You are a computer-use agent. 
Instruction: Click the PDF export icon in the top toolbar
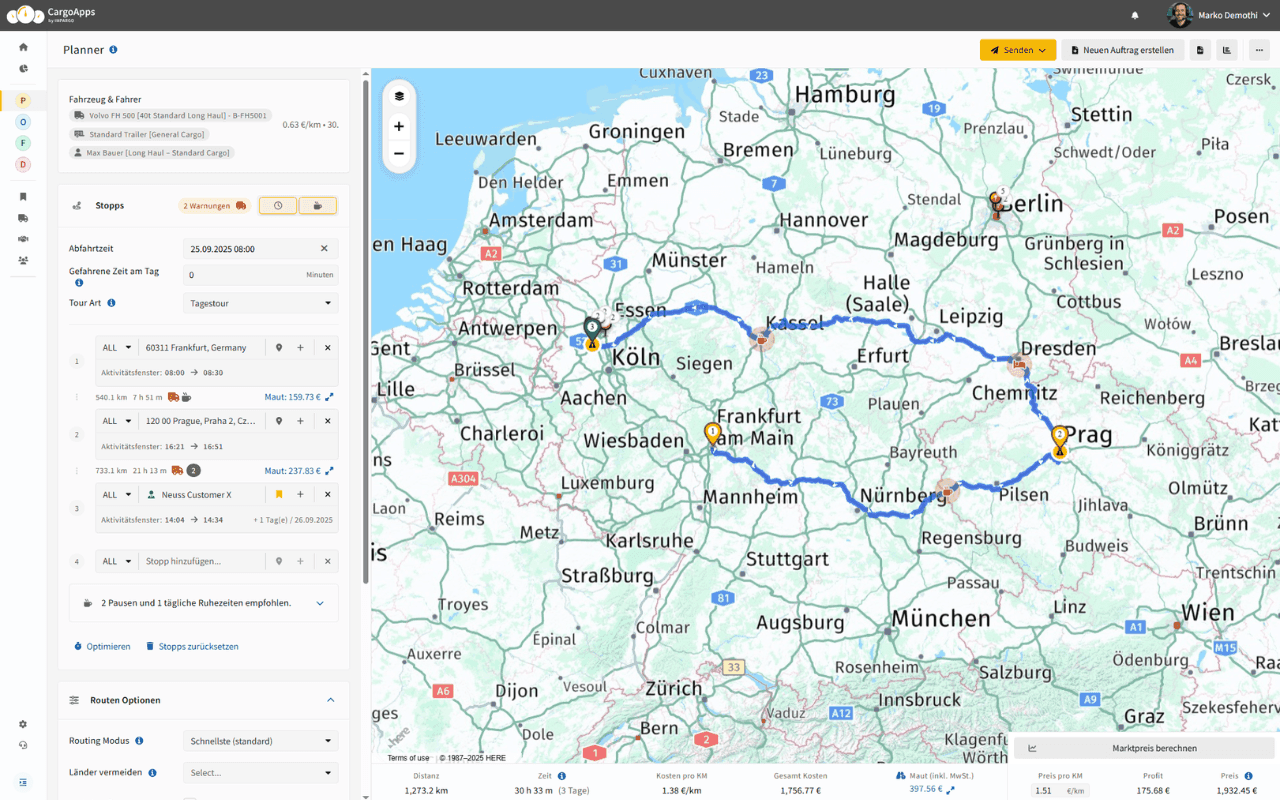pos(1199,49)
